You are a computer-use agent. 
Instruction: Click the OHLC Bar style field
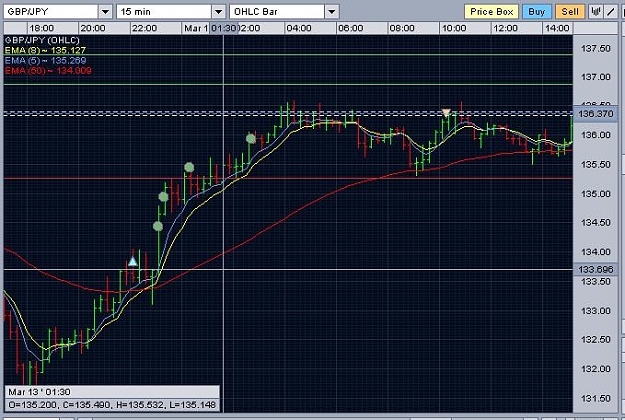[277, 12]
